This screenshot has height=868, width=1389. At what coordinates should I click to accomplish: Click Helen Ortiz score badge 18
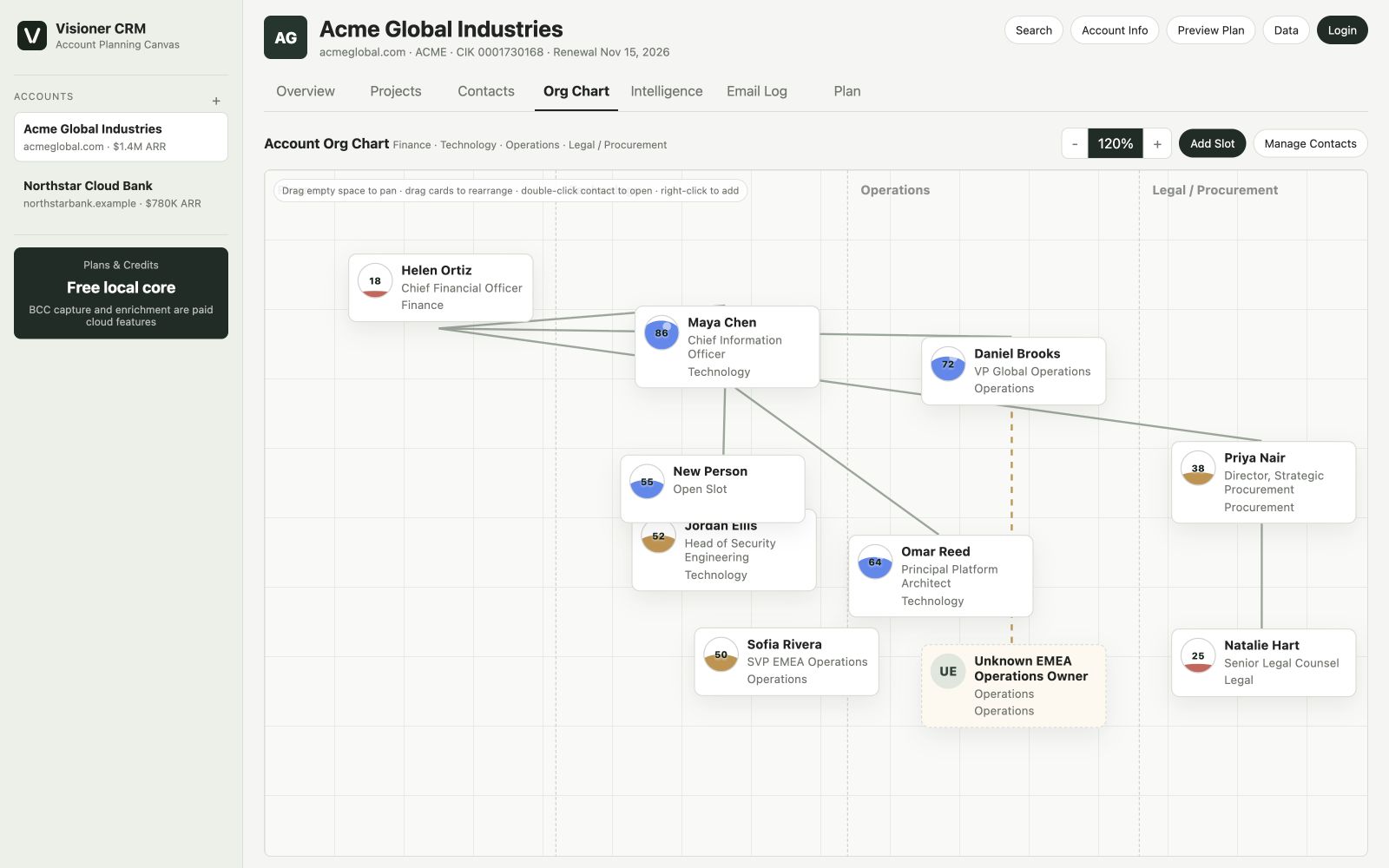[x=375, y=281]
